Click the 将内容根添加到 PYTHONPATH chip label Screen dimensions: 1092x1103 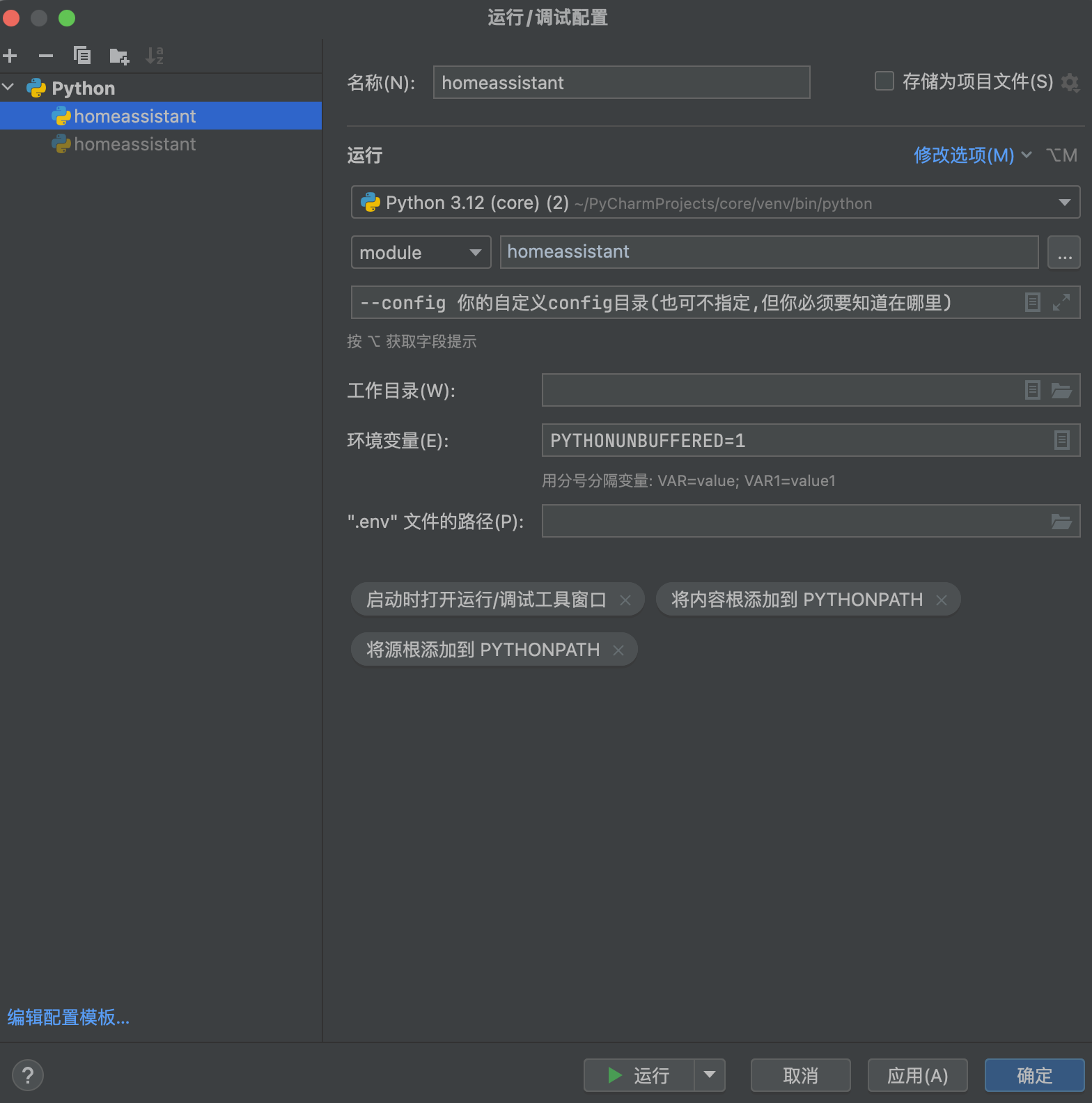coord(797,600)
